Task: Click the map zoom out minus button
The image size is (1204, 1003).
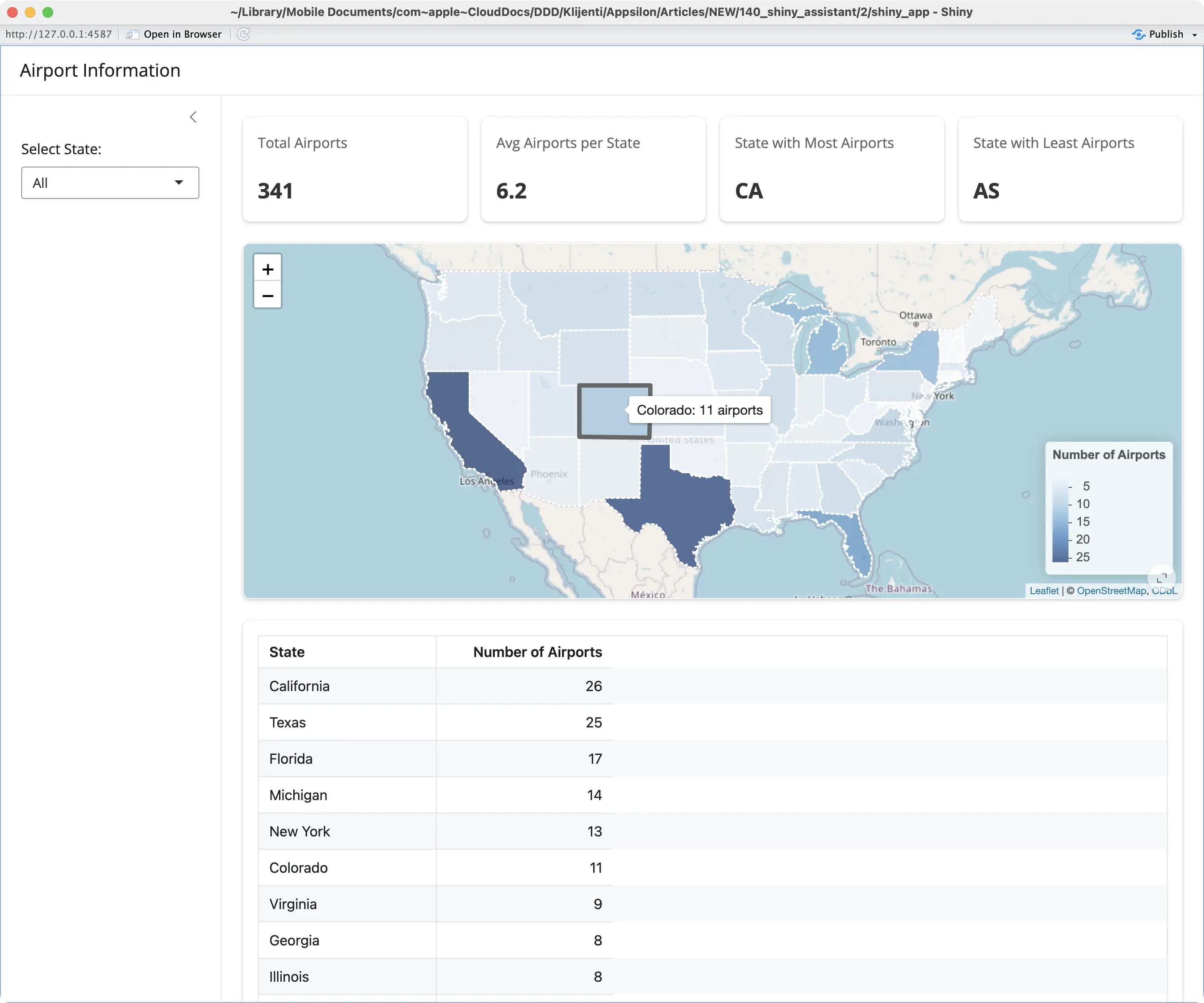Action: (x=267, y=295)
